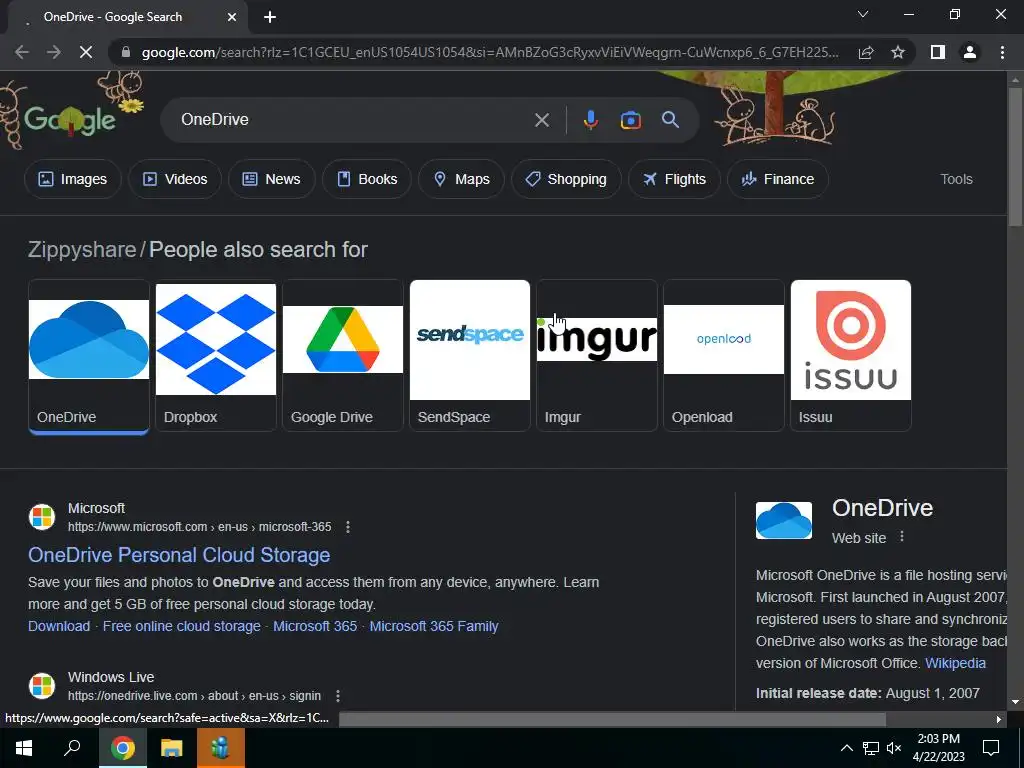
Task: Click the horizontal scrollbar at page bottom
Action: [612, 719]
